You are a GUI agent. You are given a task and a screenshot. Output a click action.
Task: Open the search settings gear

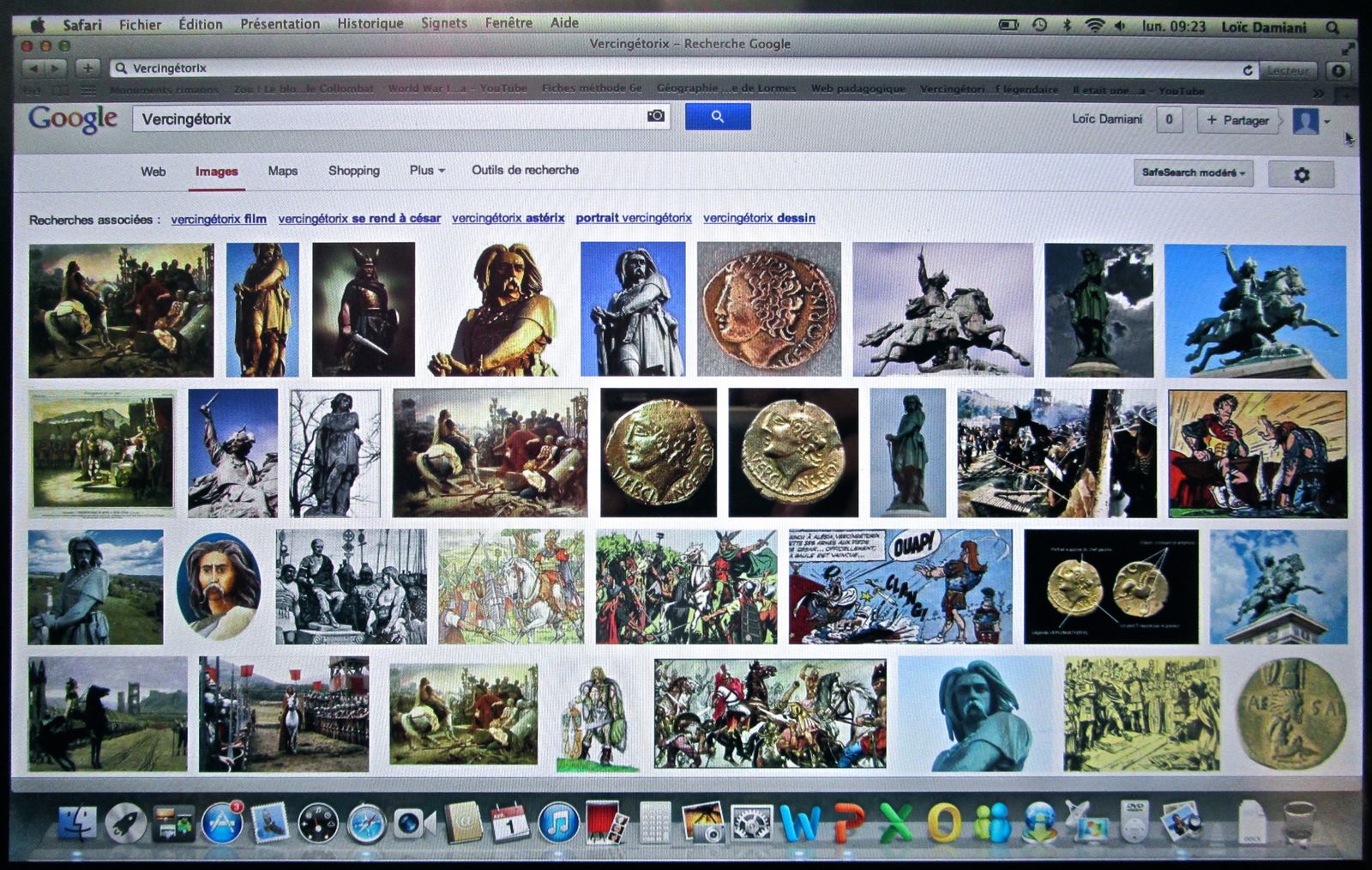click(1301, 174)
